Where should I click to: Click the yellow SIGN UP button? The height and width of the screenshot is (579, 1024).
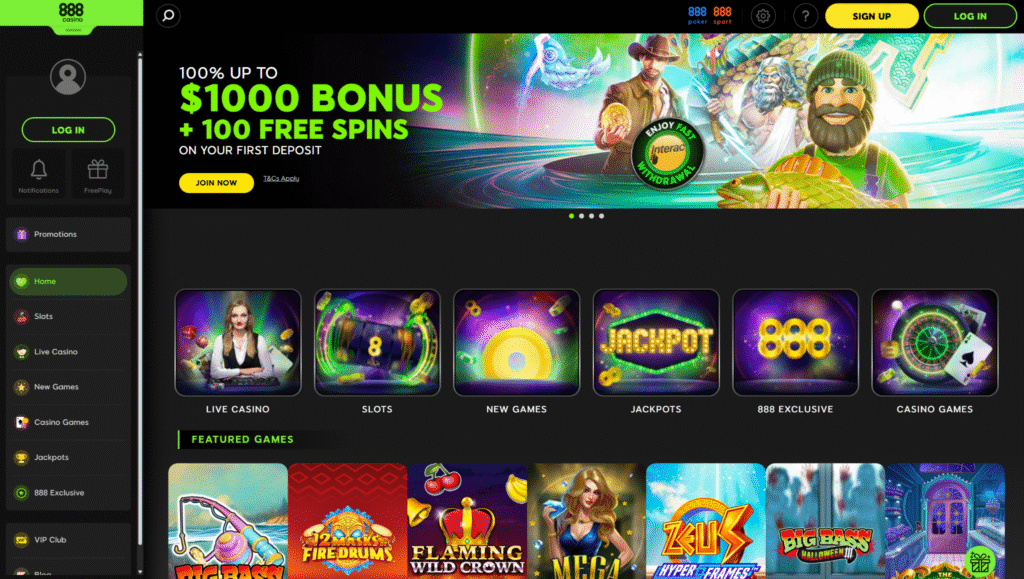tap(871, 16)
